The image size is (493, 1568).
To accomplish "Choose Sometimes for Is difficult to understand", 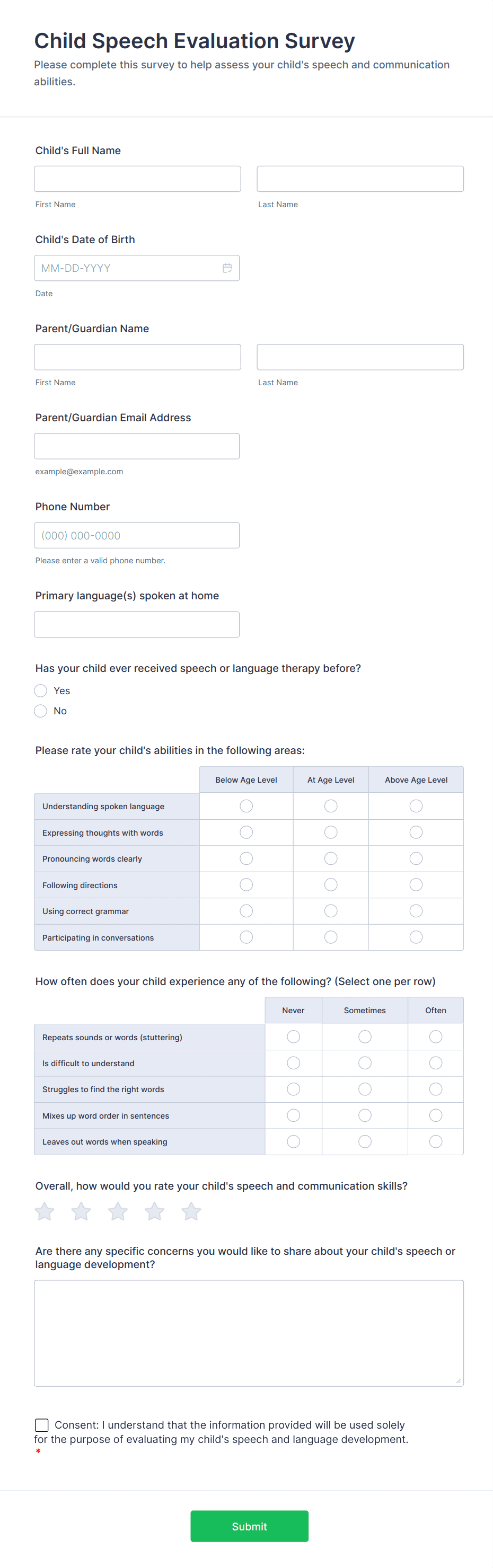I will click(364, 1063).
